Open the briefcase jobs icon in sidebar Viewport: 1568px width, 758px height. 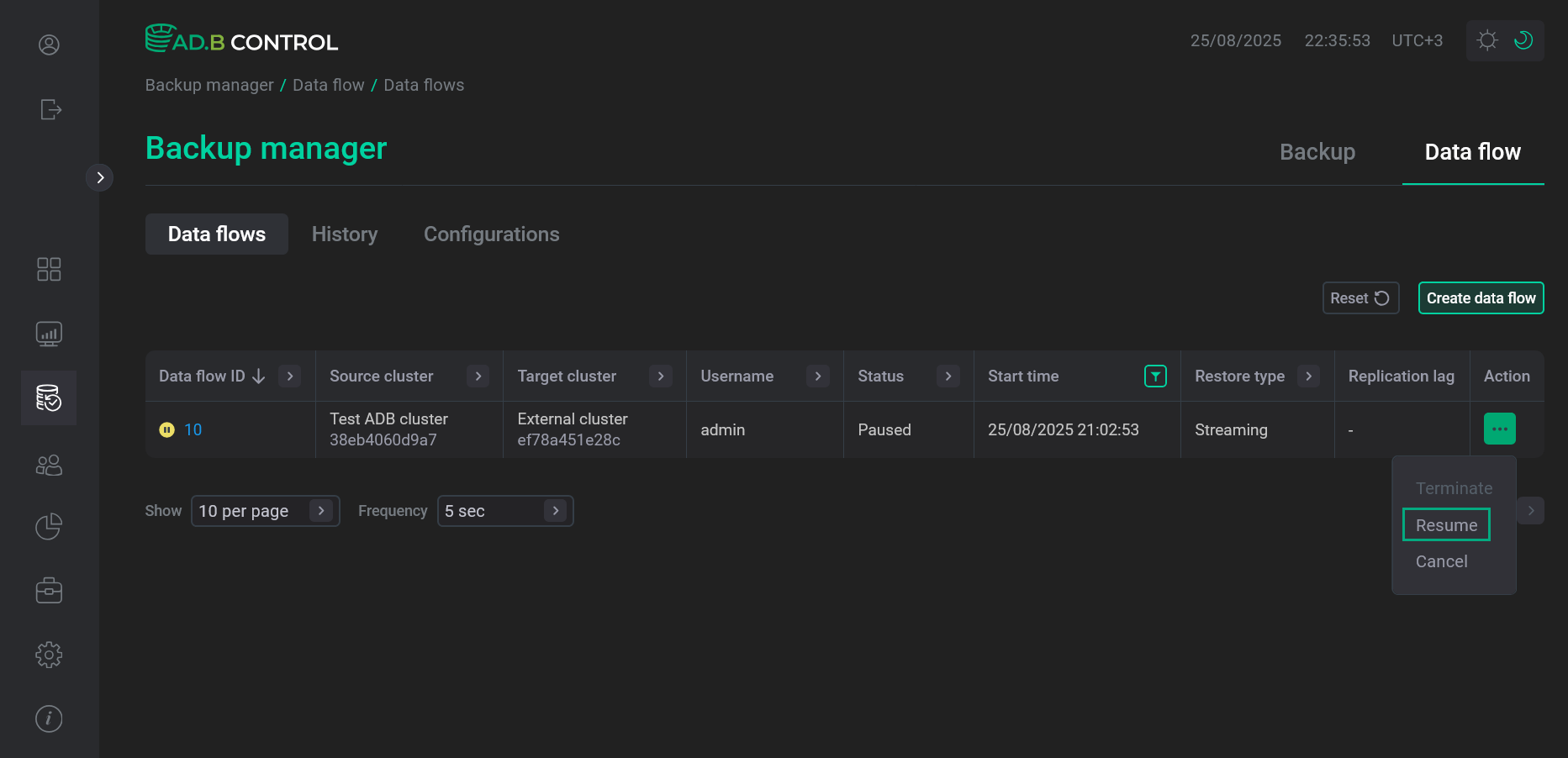pyautogui.click(x=49, y=590)
